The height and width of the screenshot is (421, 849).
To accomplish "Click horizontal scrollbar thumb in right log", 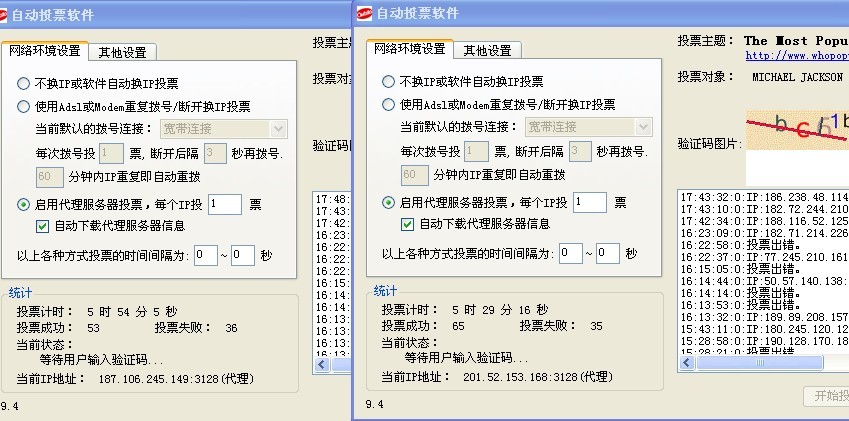I will pos(759,363).
